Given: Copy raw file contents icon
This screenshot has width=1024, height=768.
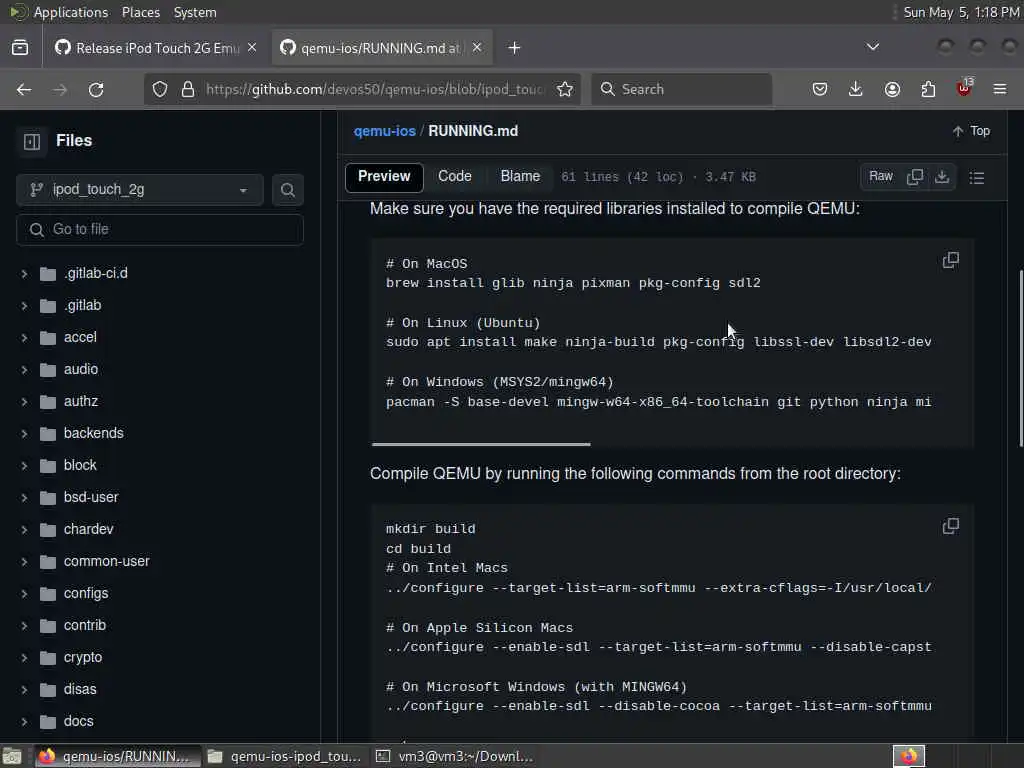Looking at the screenshot, I should coord(915,177).
